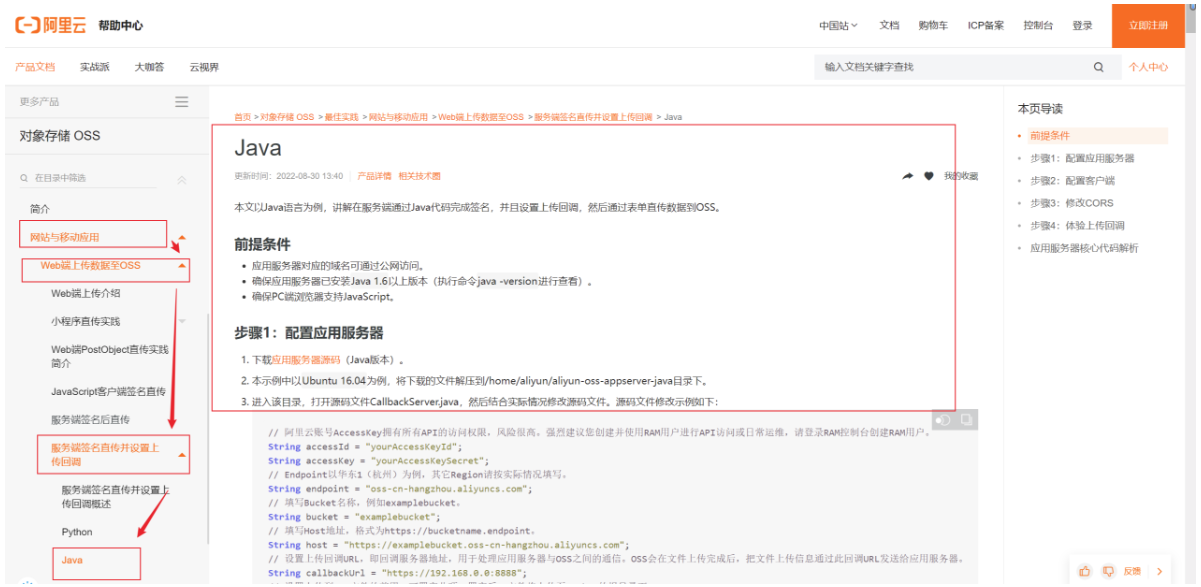This screenshot has width=1201, height=587.
Task: Jump to 步骤2：配置客户端 in guide
Action: pyautogui.click(x=1072, y=181)
